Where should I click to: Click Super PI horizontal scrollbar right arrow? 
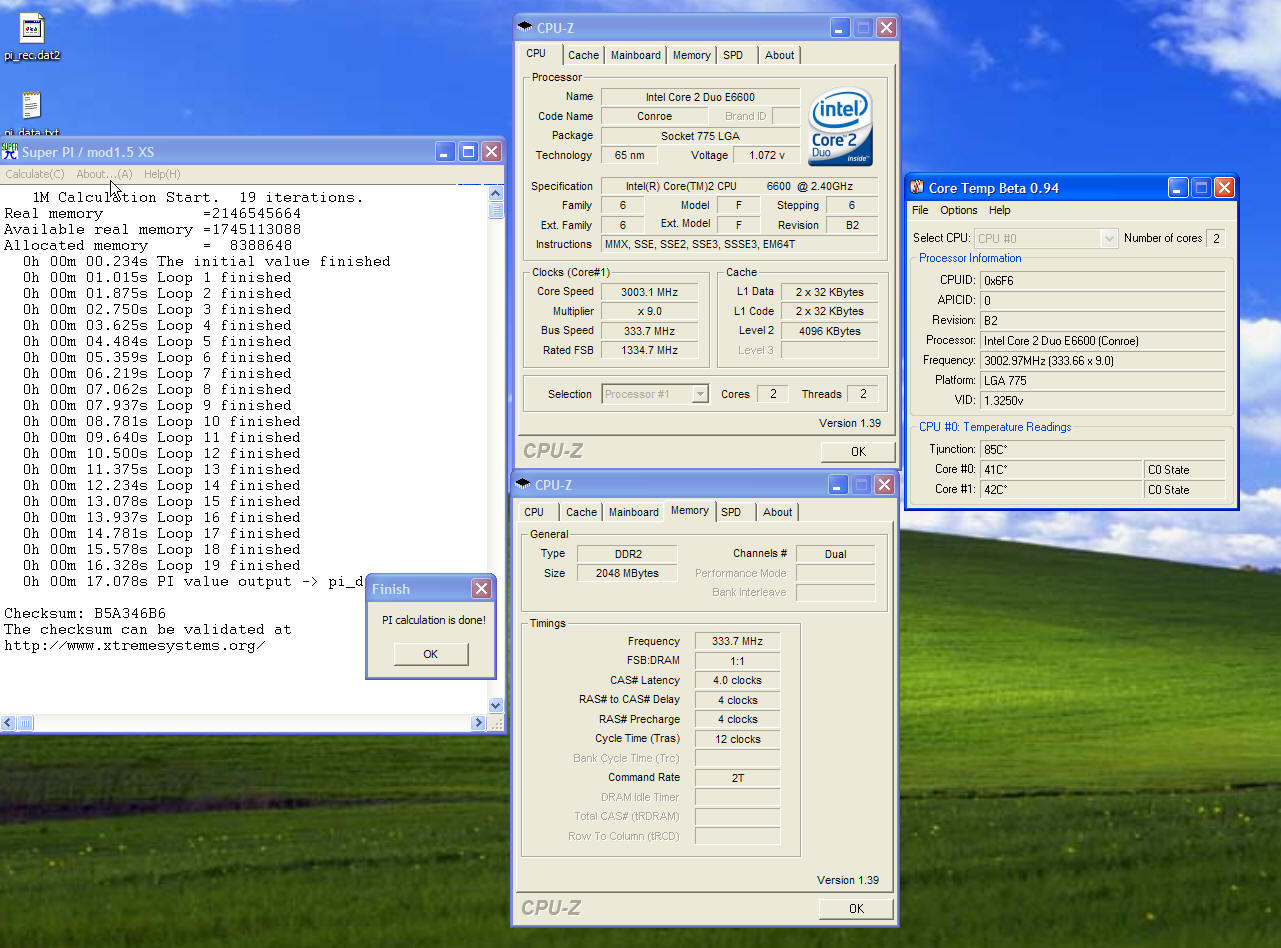tap(479, 722)
